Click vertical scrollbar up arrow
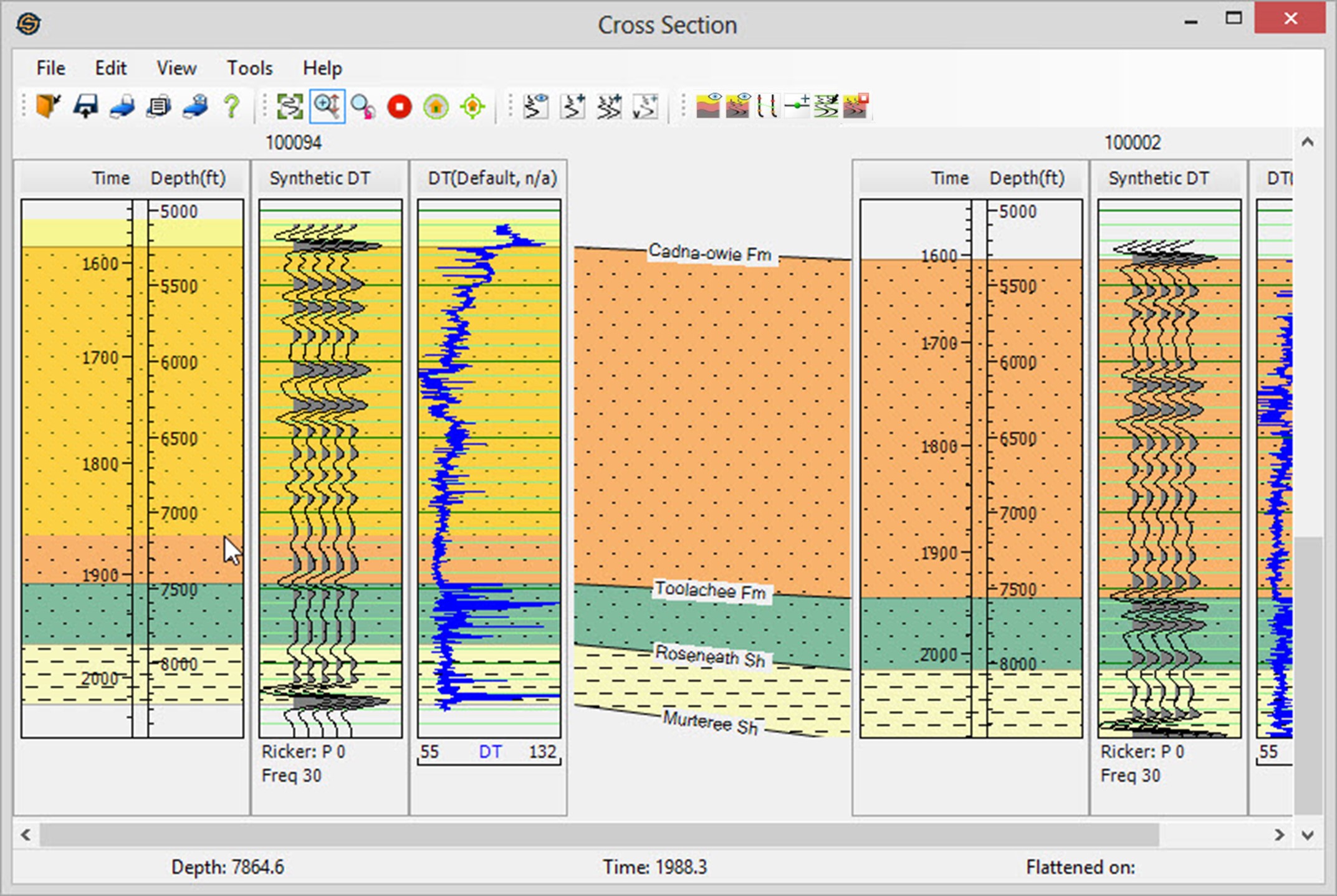 [1308, 142]
